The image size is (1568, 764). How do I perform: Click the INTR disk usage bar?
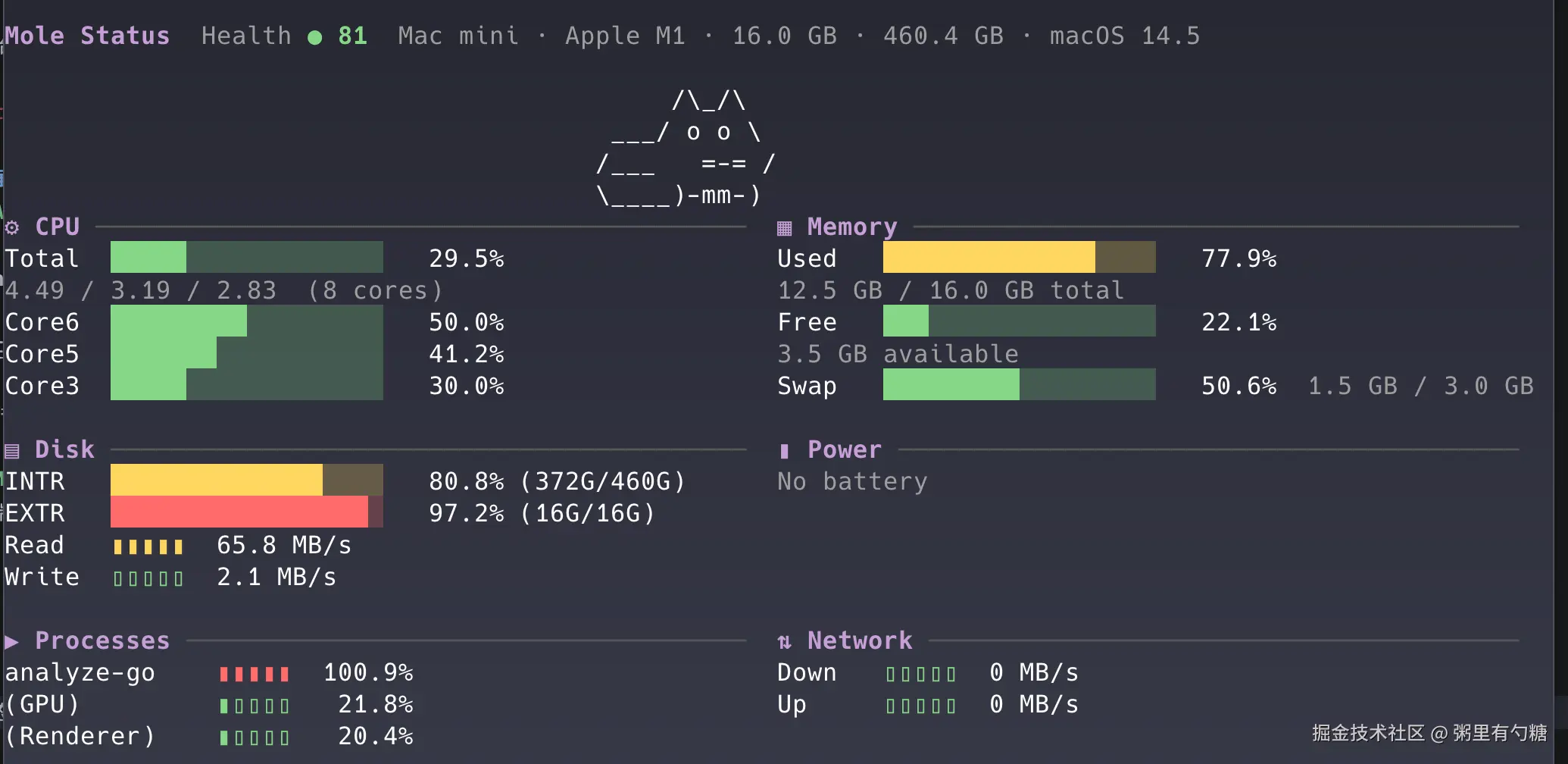coord(246,481)
